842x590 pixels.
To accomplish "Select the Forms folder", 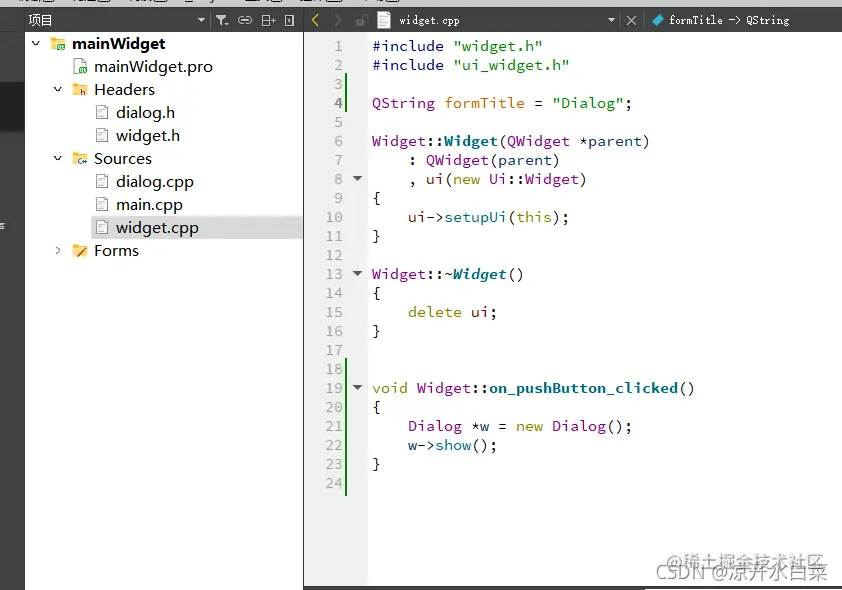I will [x=116, y=251].
